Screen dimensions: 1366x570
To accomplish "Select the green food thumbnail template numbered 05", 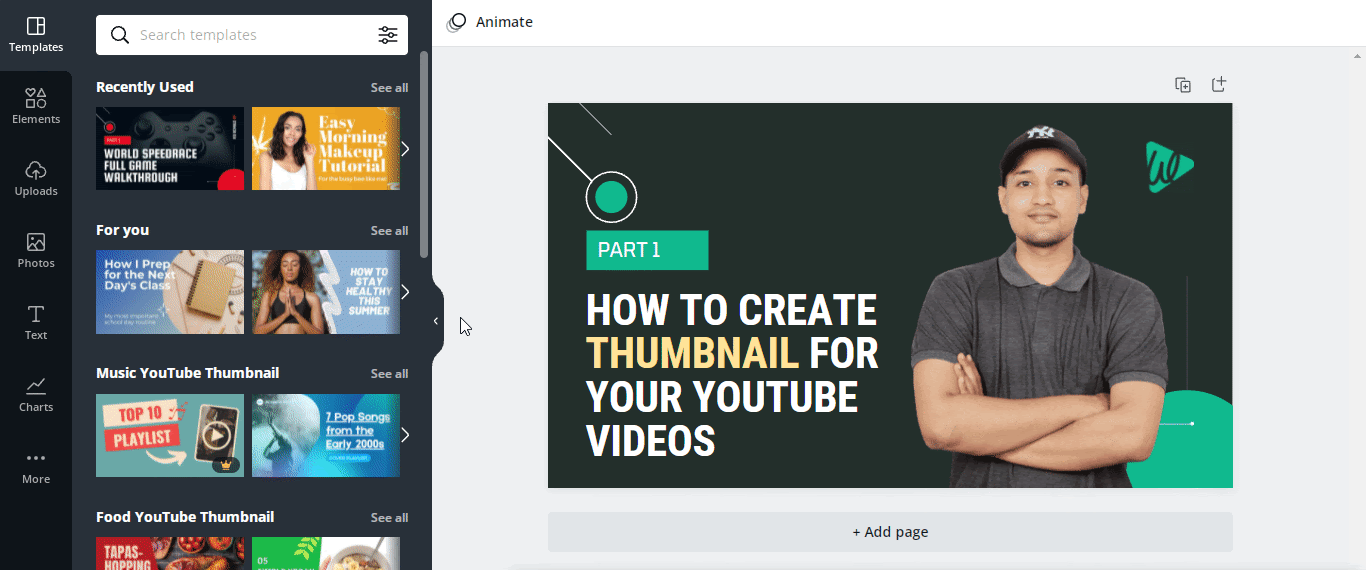I will click(326, 553).
